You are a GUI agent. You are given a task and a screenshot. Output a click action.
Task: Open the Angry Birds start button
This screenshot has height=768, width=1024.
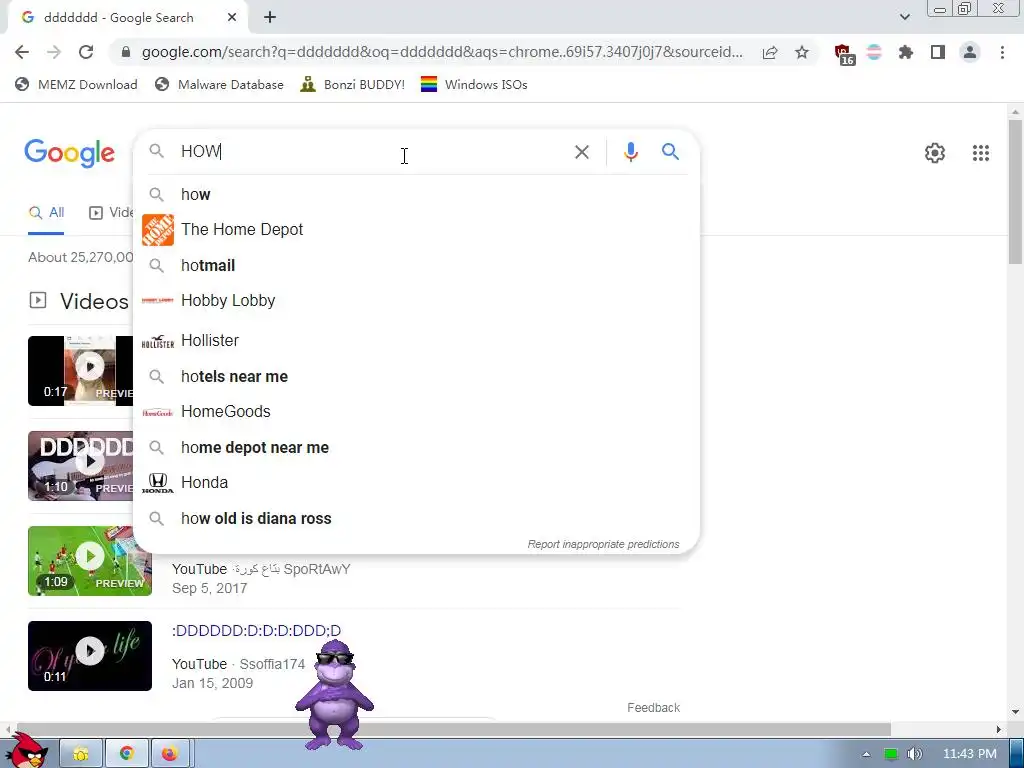pos(26,751)
